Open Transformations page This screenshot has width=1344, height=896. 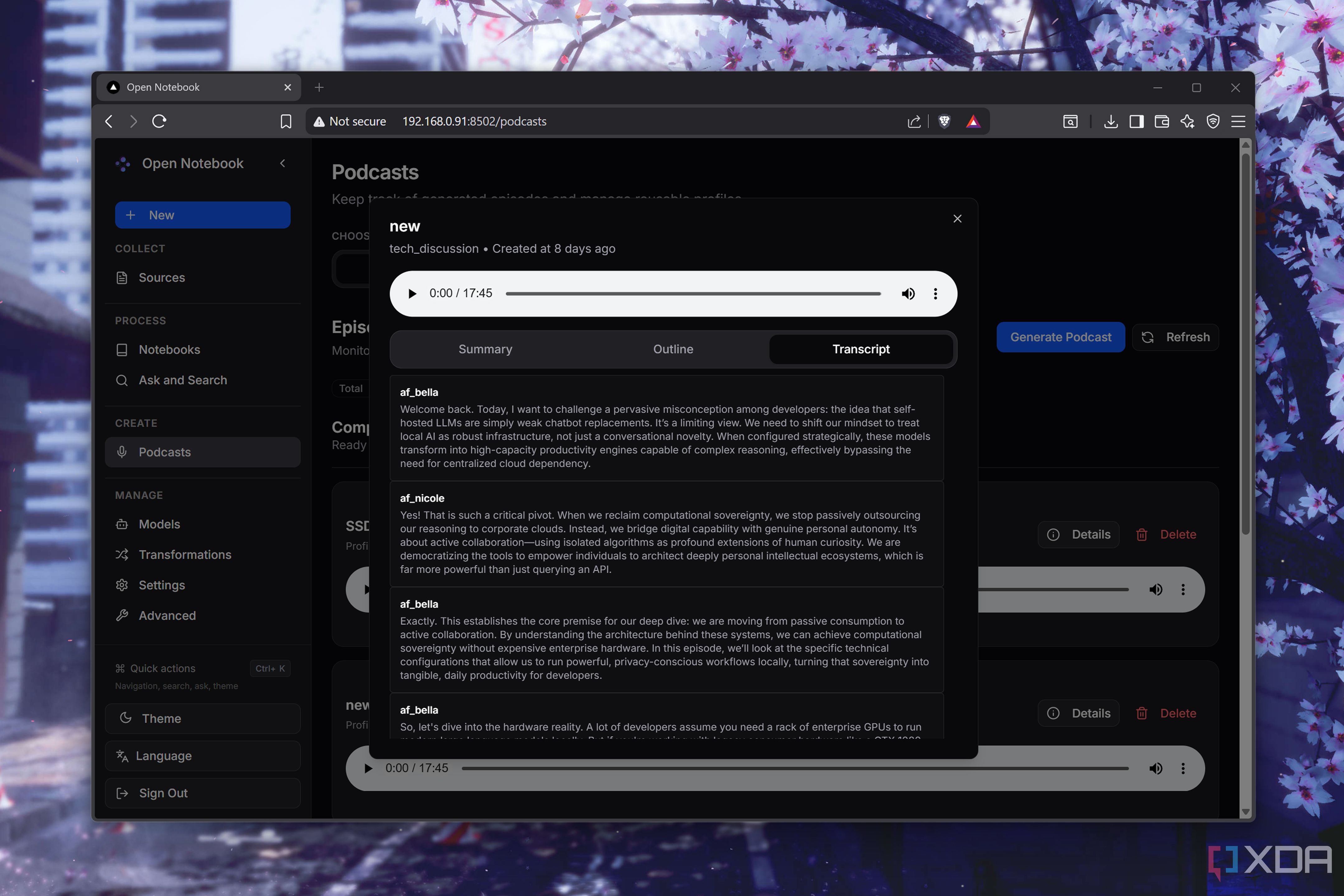click(x=203, y=554)
